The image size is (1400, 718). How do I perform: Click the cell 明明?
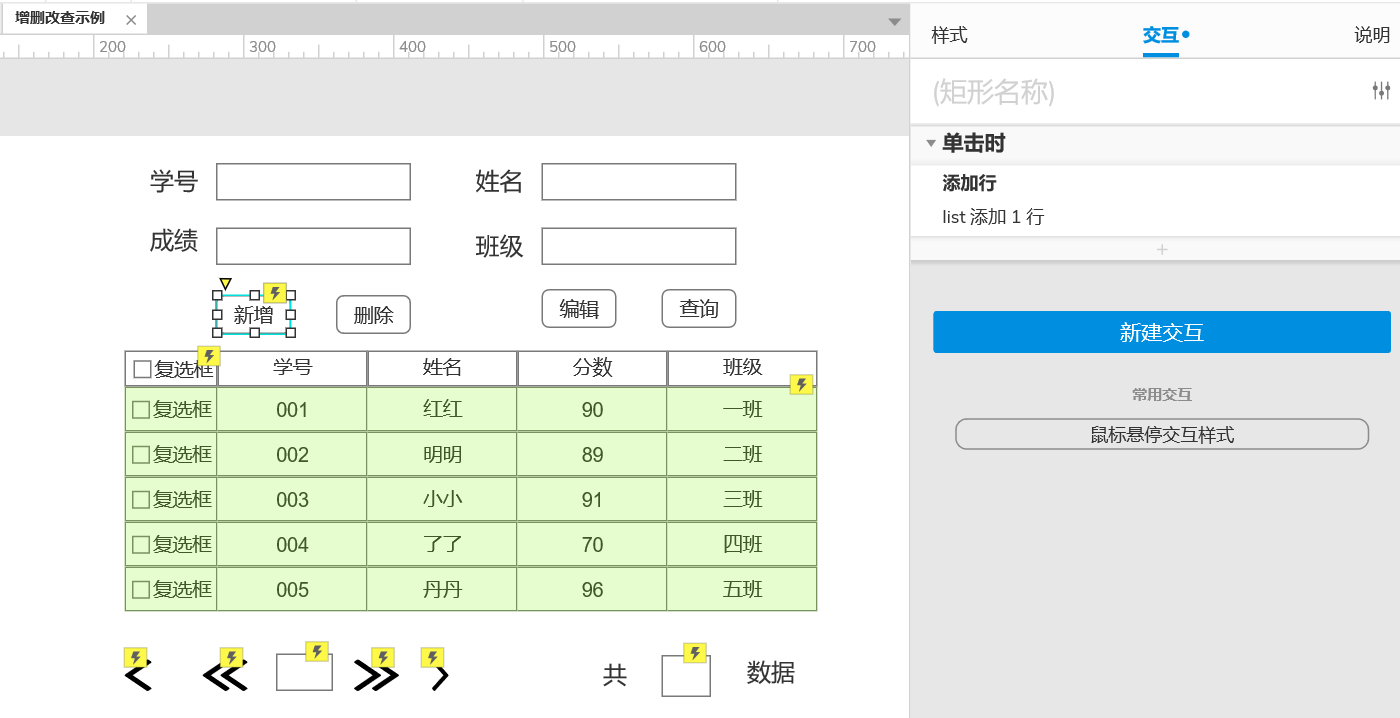point(442,454)
